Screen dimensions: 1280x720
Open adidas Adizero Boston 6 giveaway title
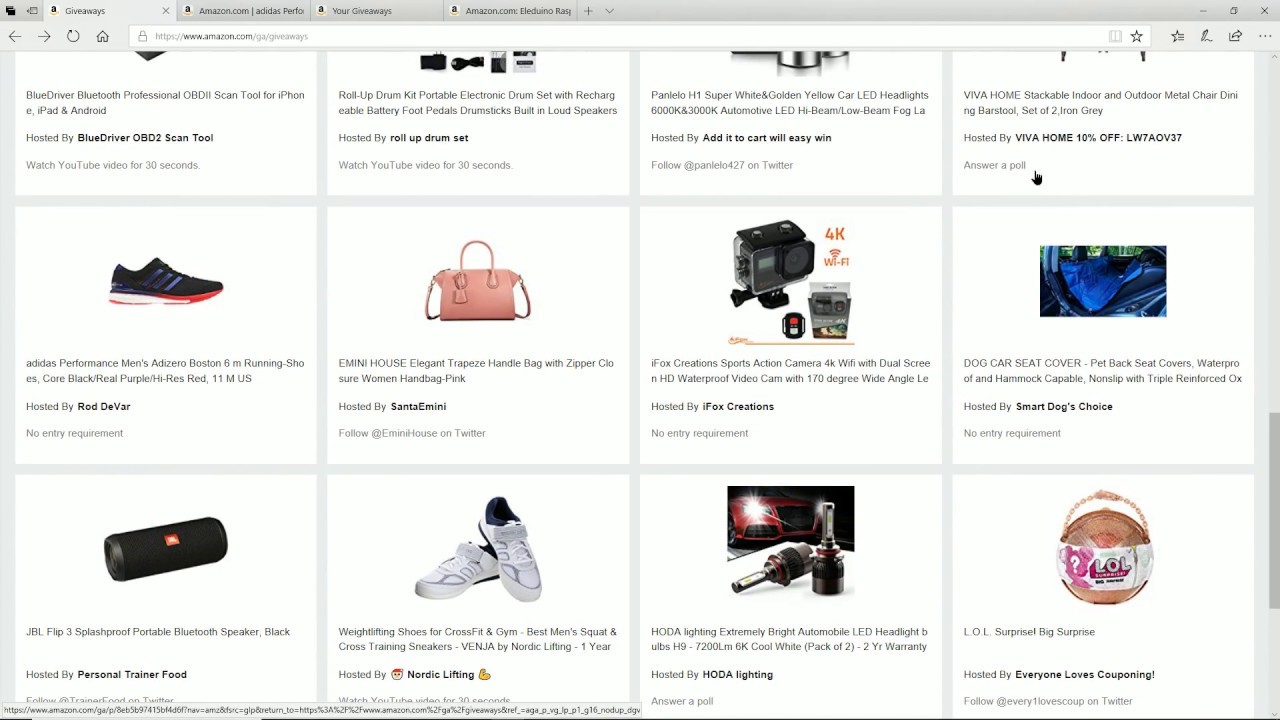pyautogui.click(x=165, y=371)
